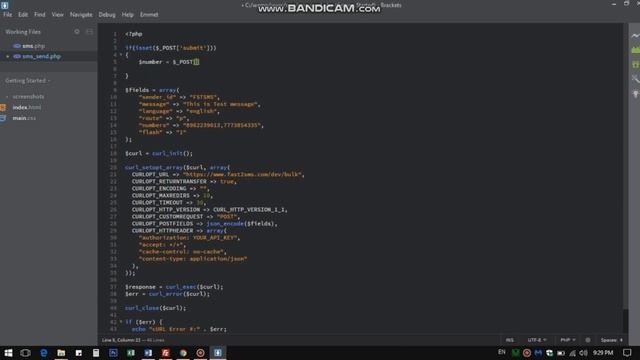Expand the screenshots folder
Viewport: 640px width, 360px height.
[x=28, y=97]
